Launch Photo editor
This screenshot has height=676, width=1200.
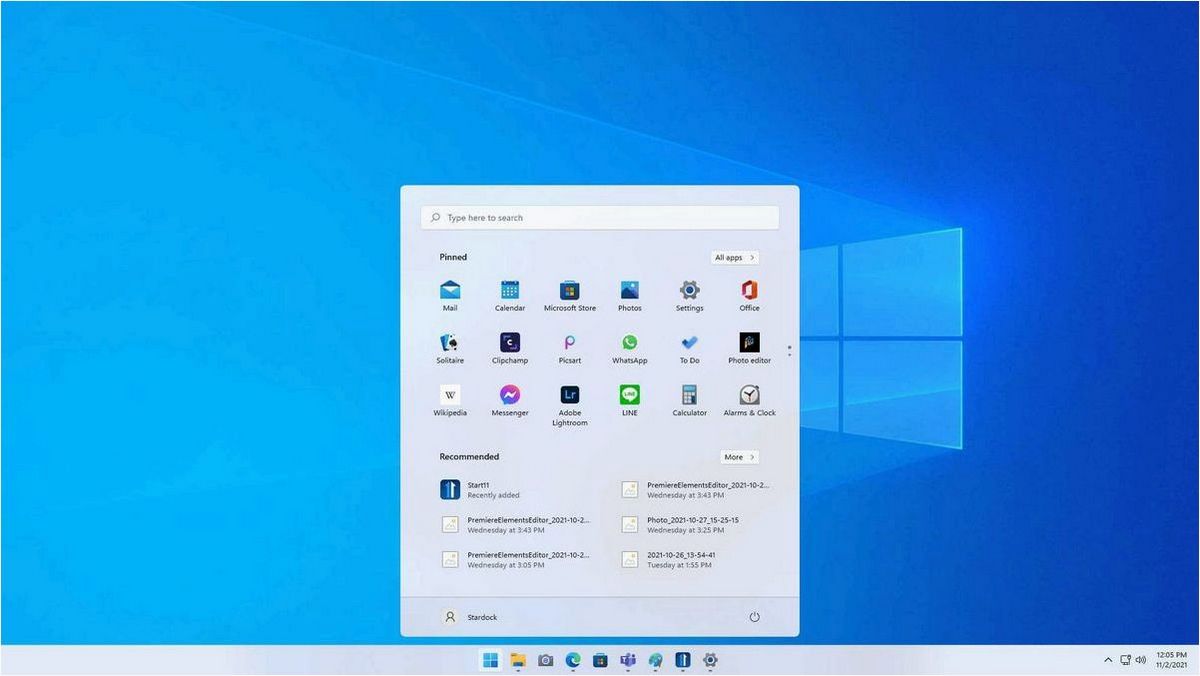750,348
